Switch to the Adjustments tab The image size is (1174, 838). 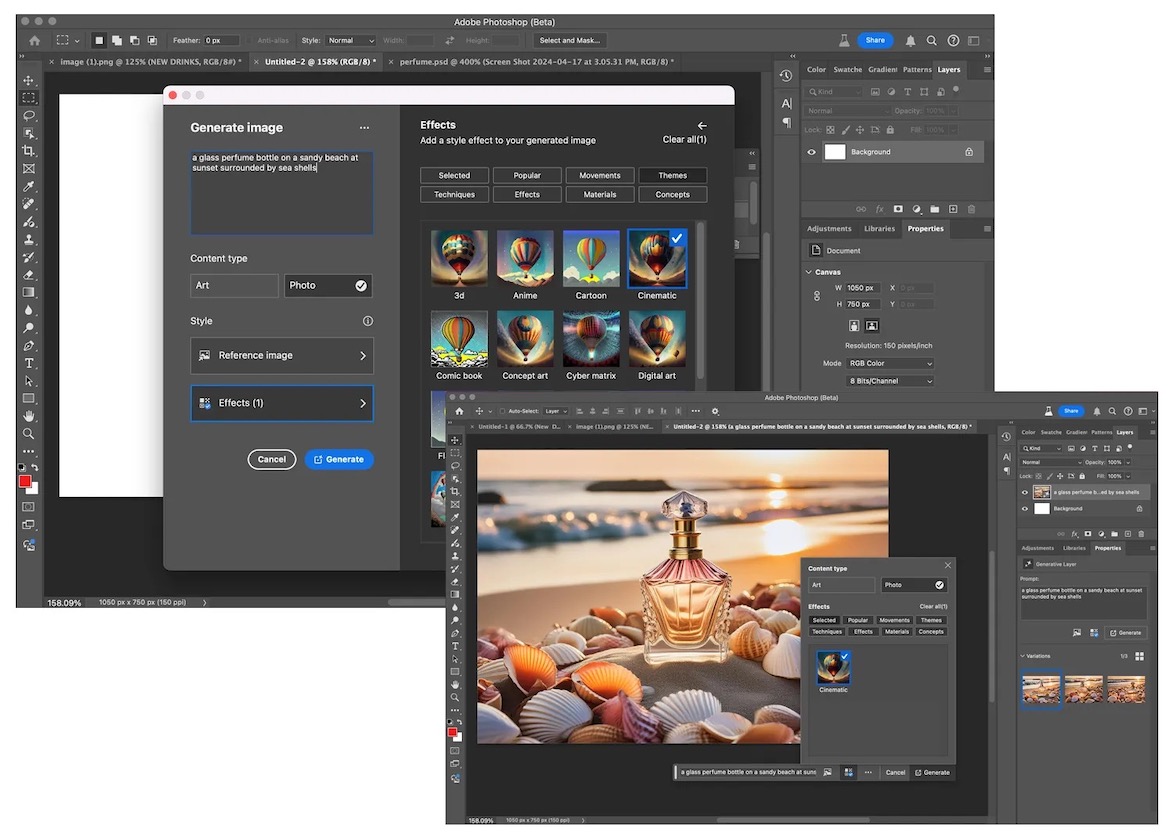(x=828, y=228)
